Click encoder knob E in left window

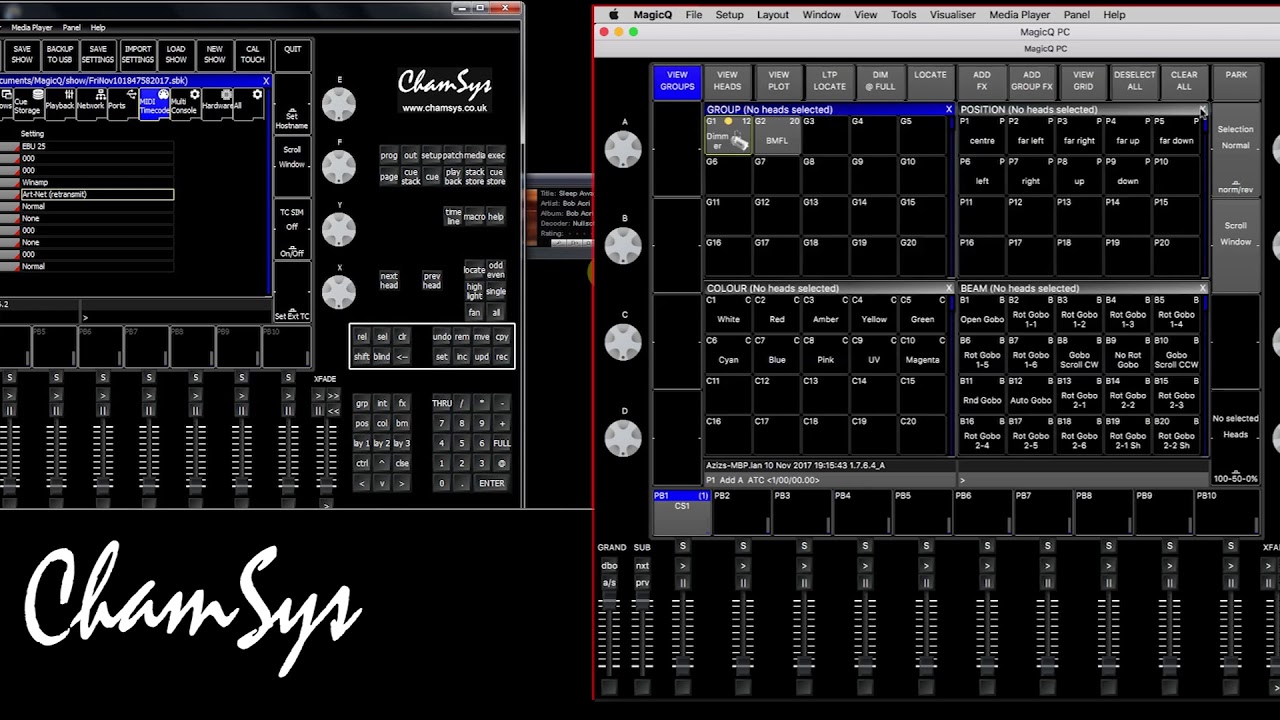pos(339,103)
